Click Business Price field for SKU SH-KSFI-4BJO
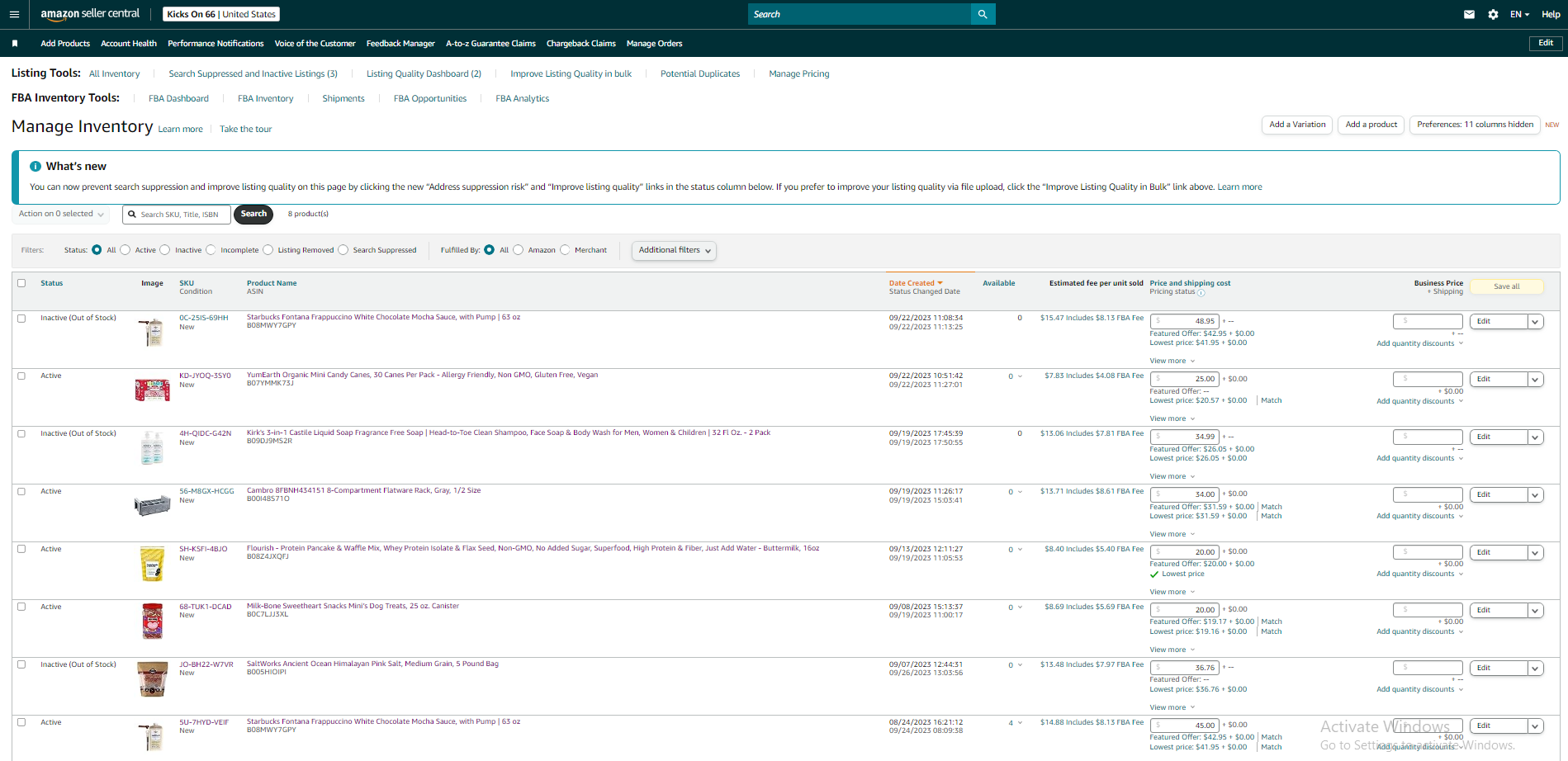 [x=1428, y=552]
